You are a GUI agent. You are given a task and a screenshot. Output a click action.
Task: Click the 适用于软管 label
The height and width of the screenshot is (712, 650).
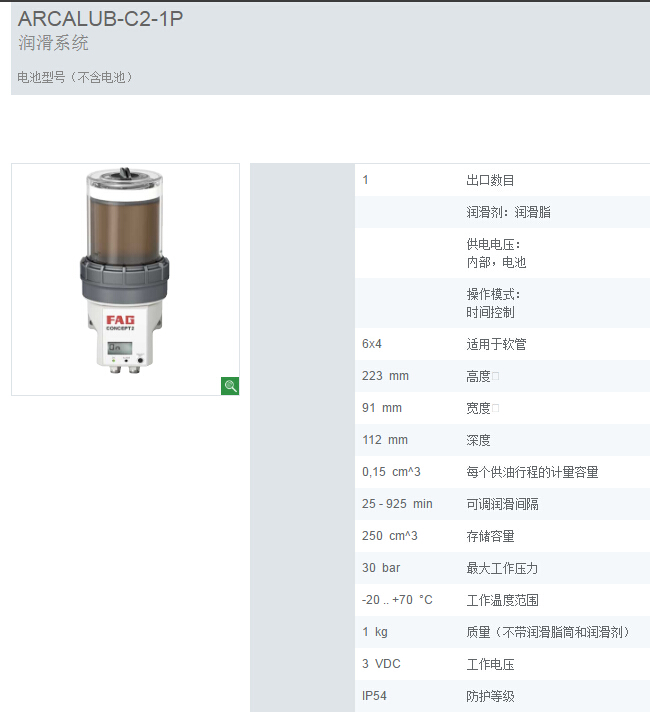(496, 344)
